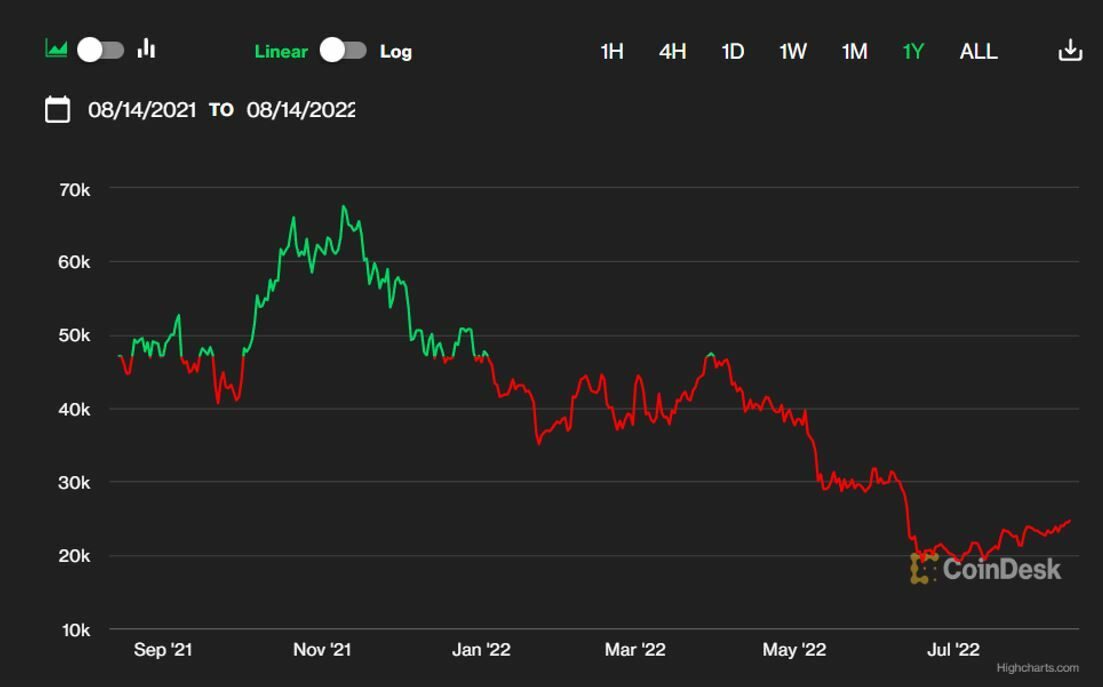Screen dimensions: 1103x687
Task: Click the Nov '21 axis label
Action: tap(322, 650)
